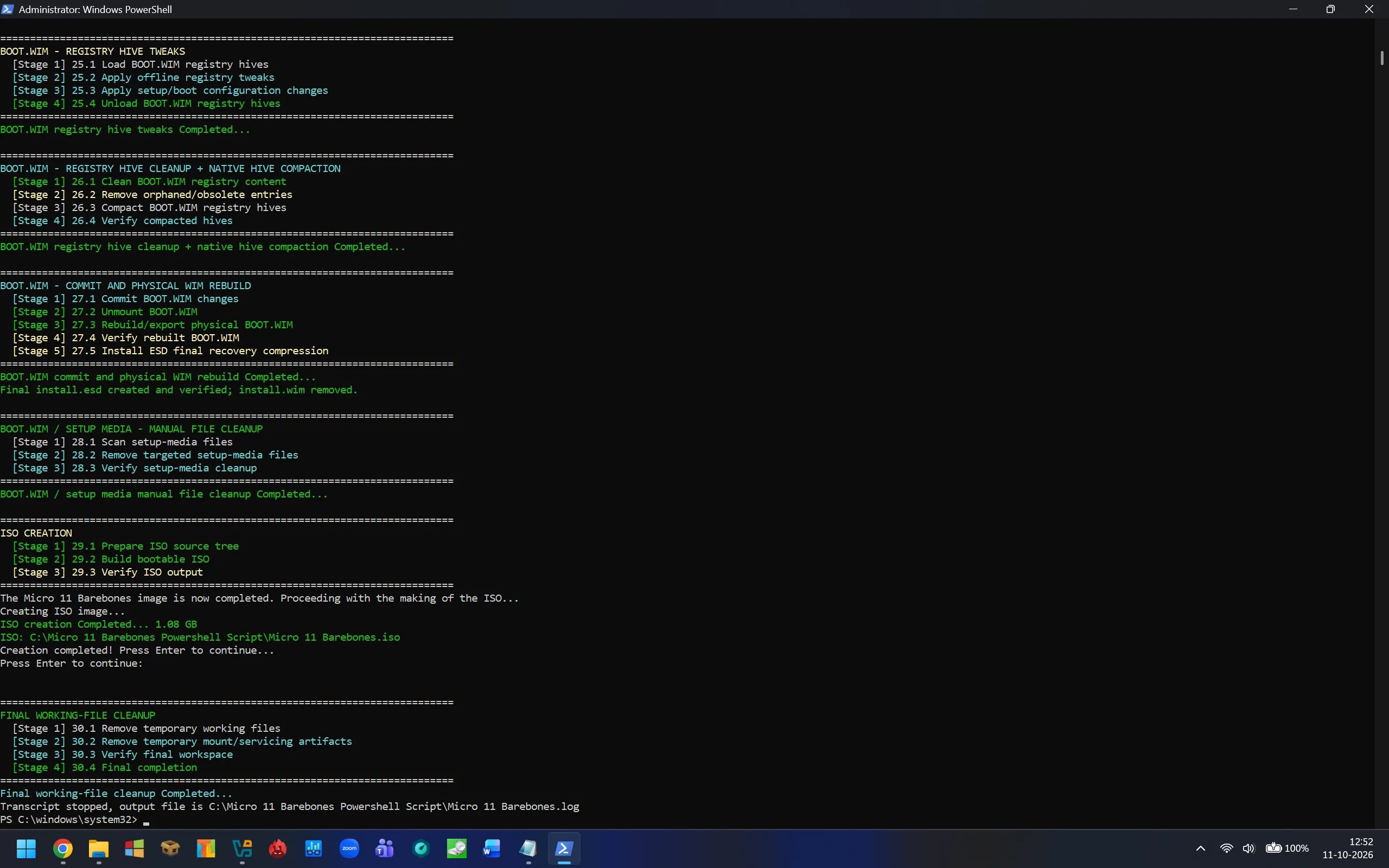Viewport: 1389px width, 868px height.
Task: Click 'Final install.esd created and verified' line
Action: [179, 391]
